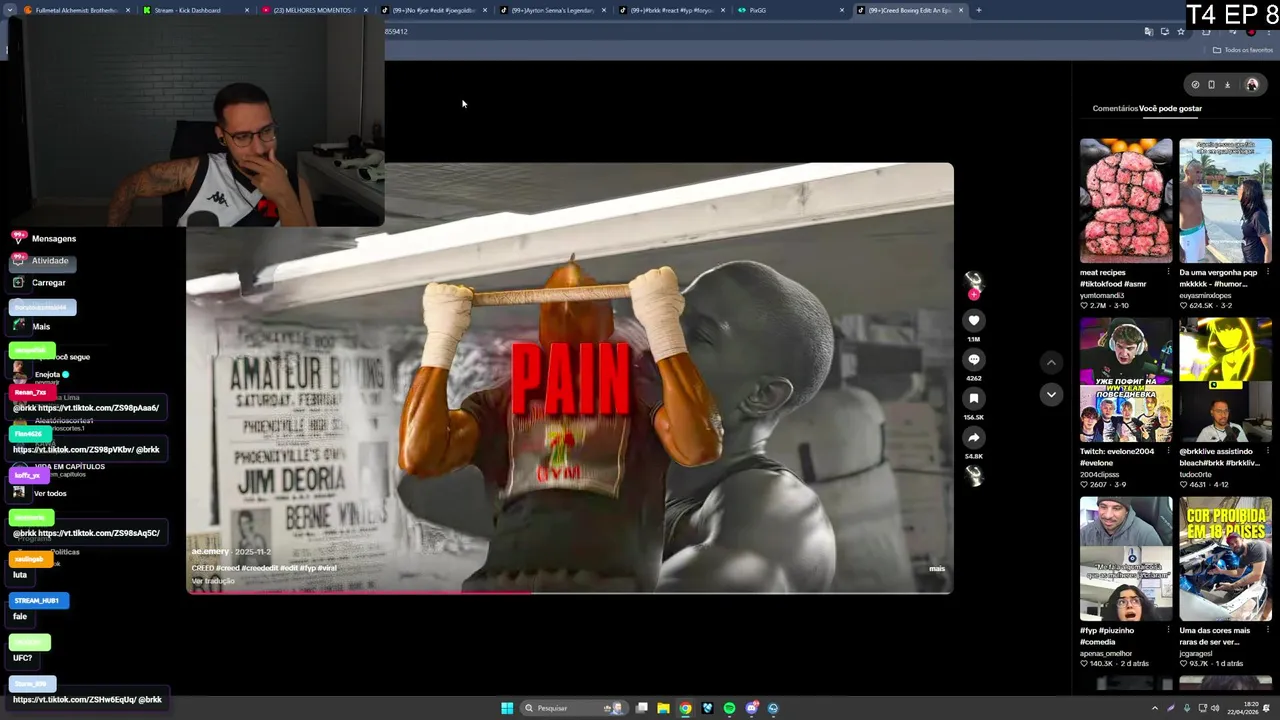Viewport: 1280px width, 720px height.
Task: Open a new browser tab
Action: pos(978,10)
